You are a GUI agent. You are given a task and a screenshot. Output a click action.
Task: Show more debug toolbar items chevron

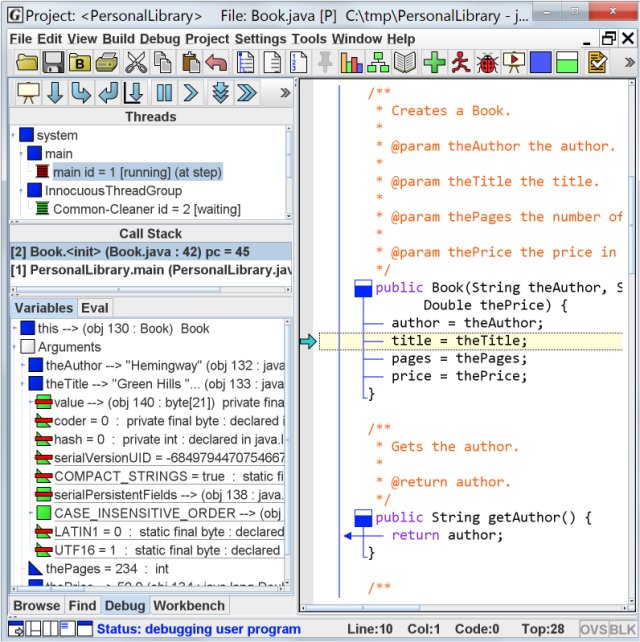click(285, 93)
